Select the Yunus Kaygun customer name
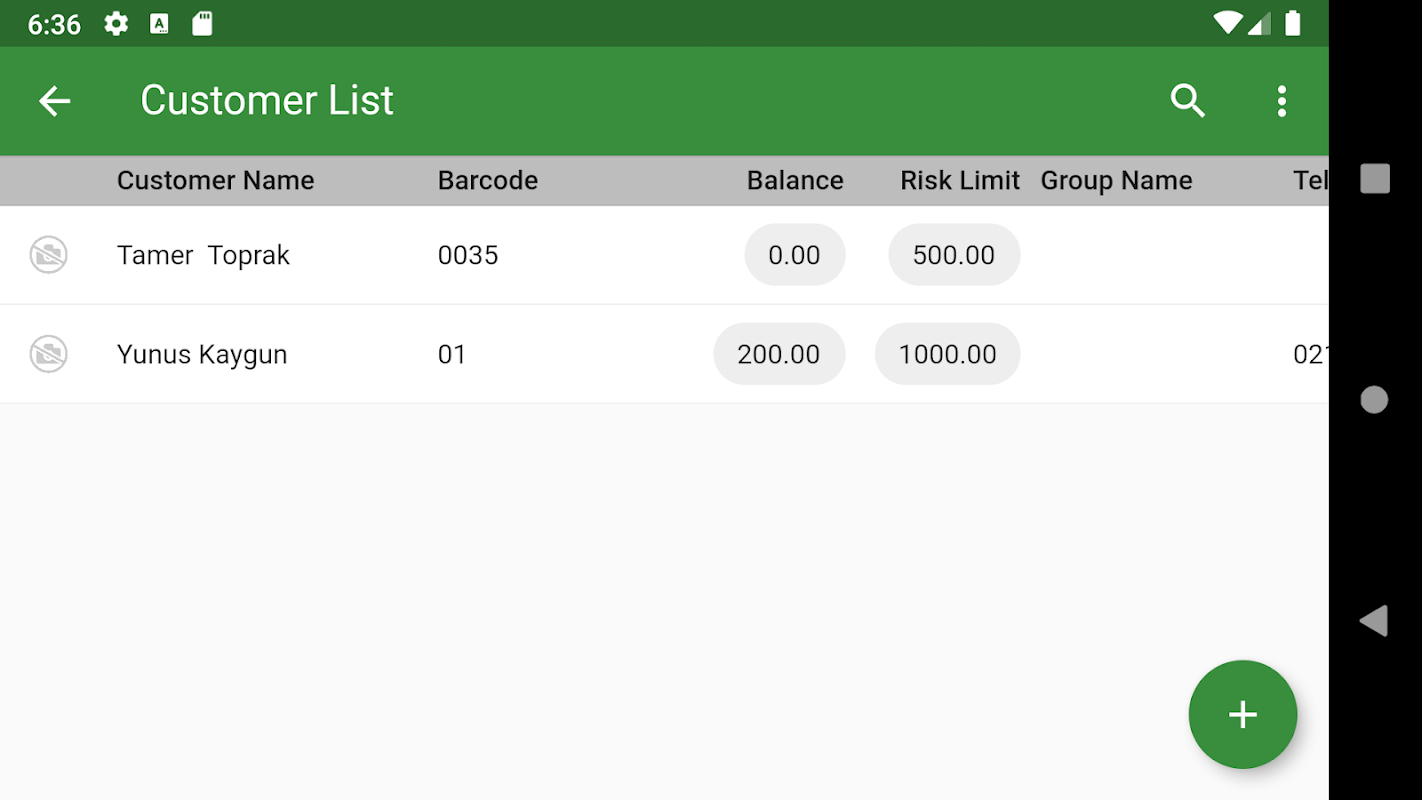 pyautogui.click(x=202, y=354)
